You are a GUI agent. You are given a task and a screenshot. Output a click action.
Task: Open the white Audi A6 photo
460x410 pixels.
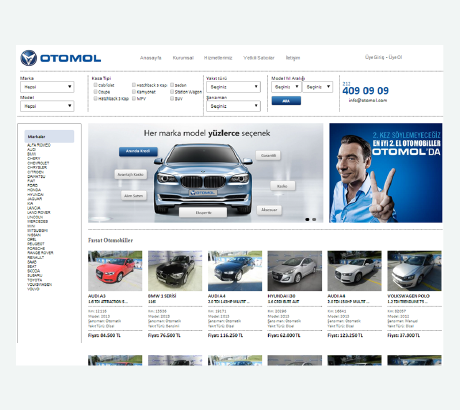point(355,271)
